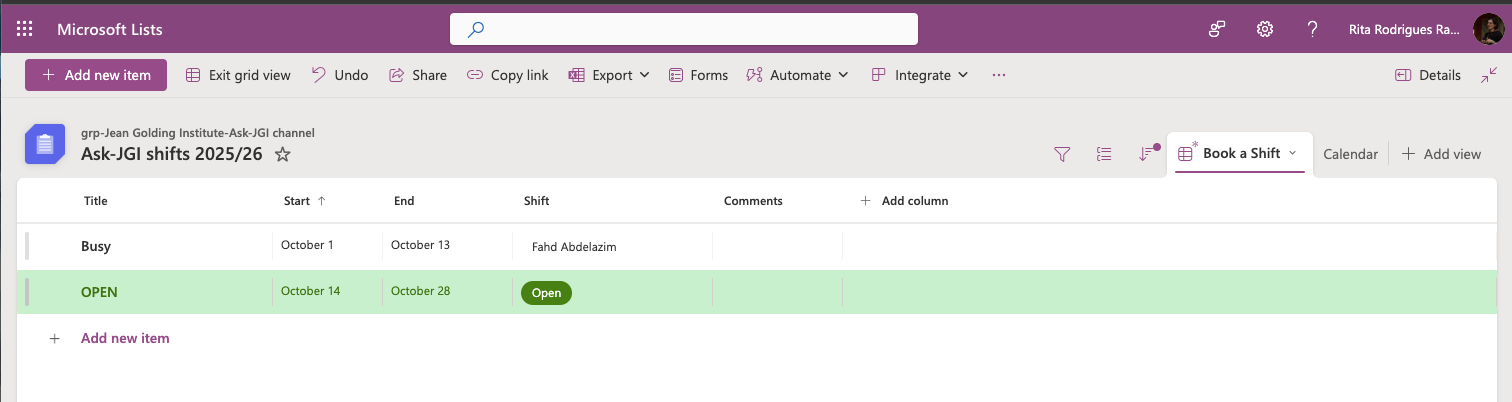Open the Export dropdown
This screenshot has height=402, width=1512.
[609, 75]
